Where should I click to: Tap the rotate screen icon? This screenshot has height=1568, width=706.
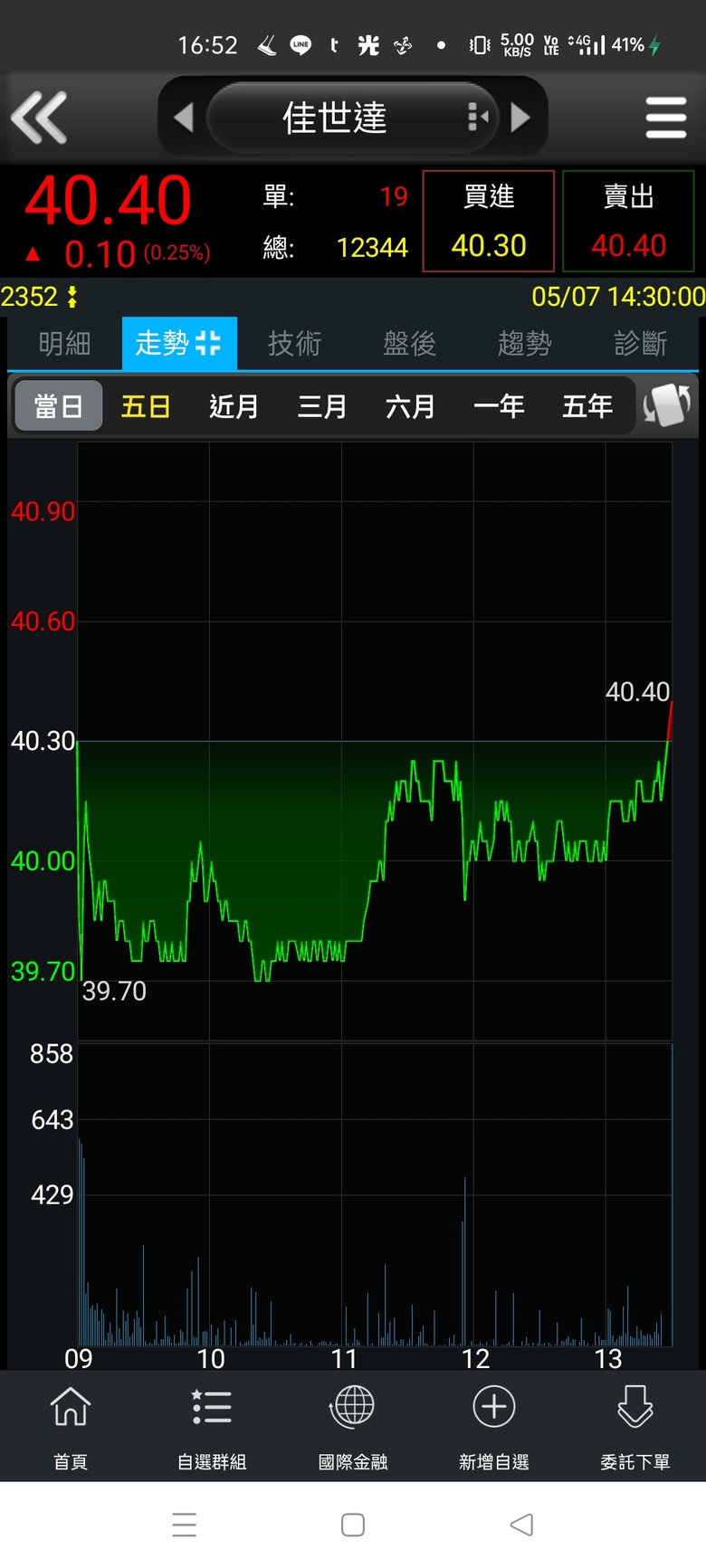click(667, 404)
